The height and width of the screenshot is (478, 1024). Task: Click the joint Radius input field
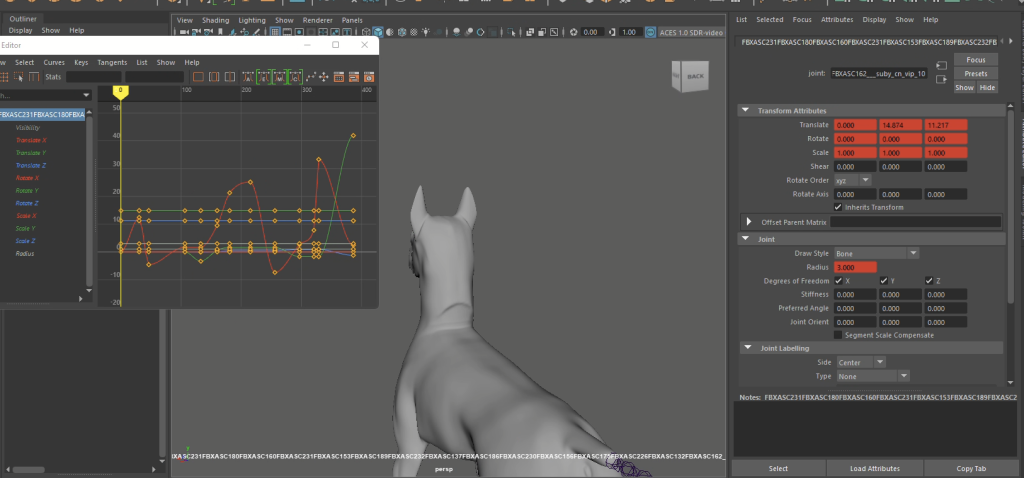854,267
